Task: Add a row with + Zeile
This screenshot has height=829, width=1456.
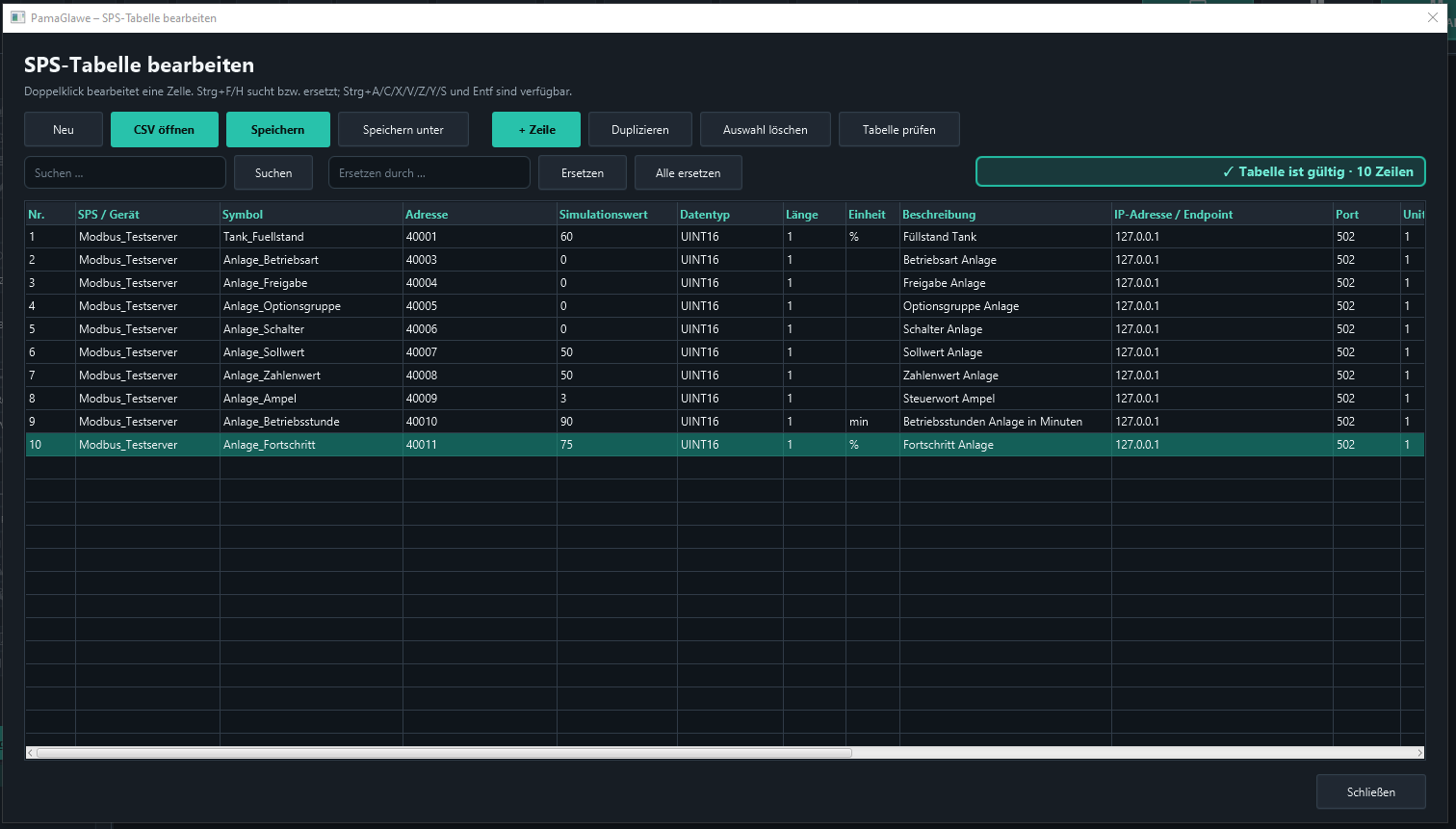Action: pos(536,130)
